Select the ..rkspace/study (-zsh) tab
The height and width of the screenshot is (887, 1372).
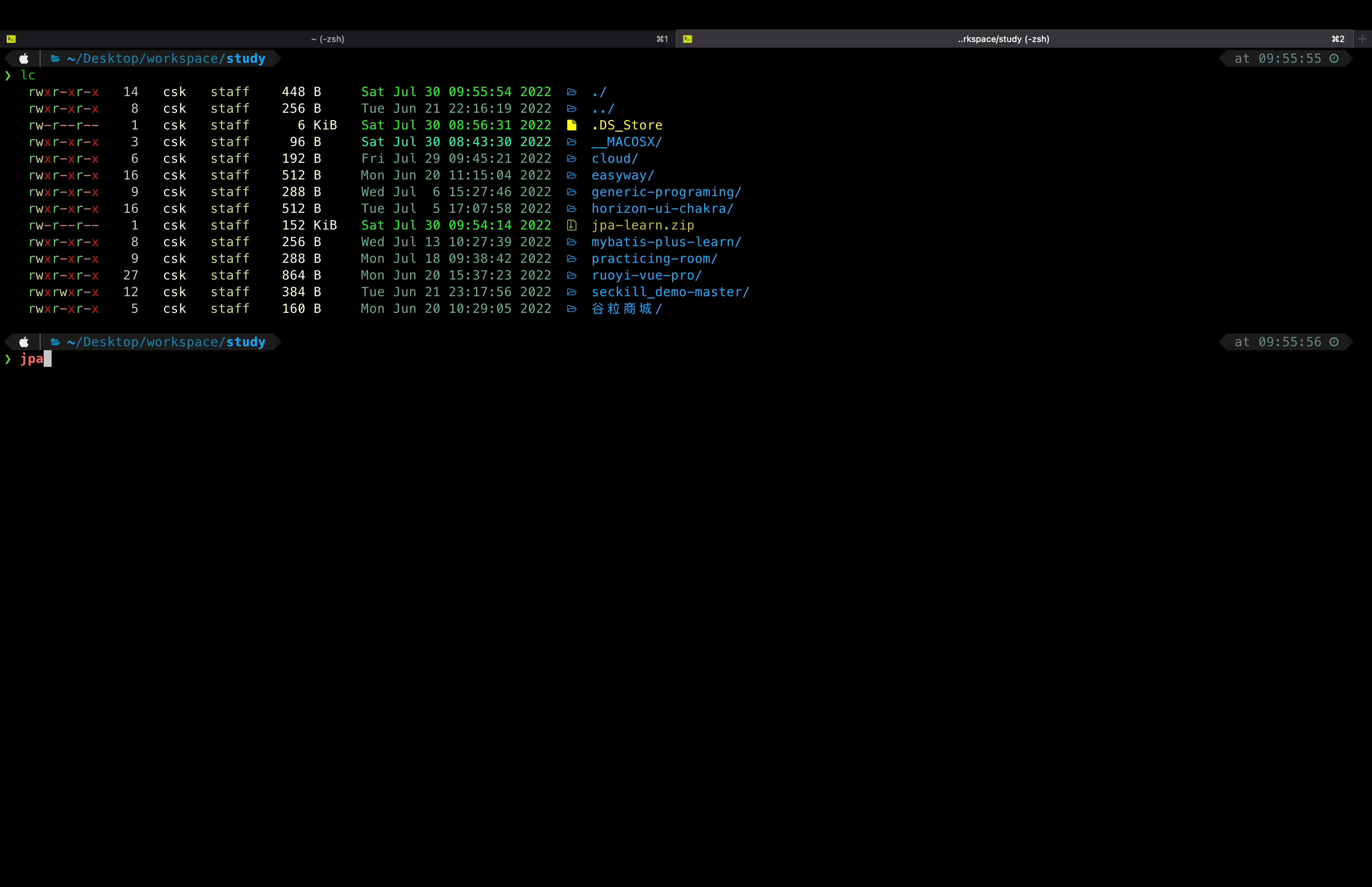click(1003, 39)
